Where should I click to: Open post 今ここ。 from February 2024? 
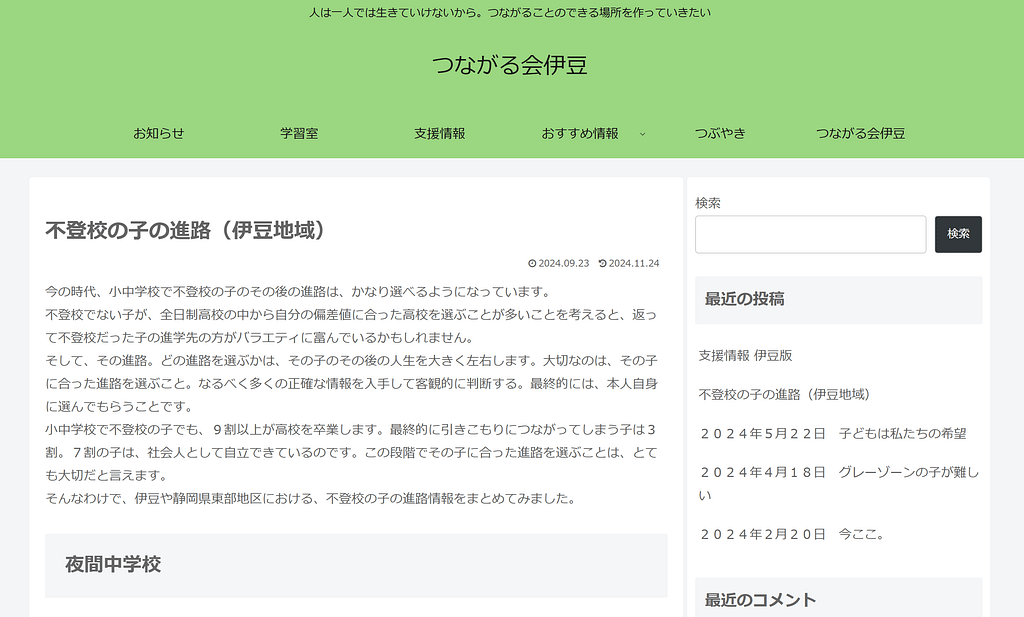click(791, 534)
